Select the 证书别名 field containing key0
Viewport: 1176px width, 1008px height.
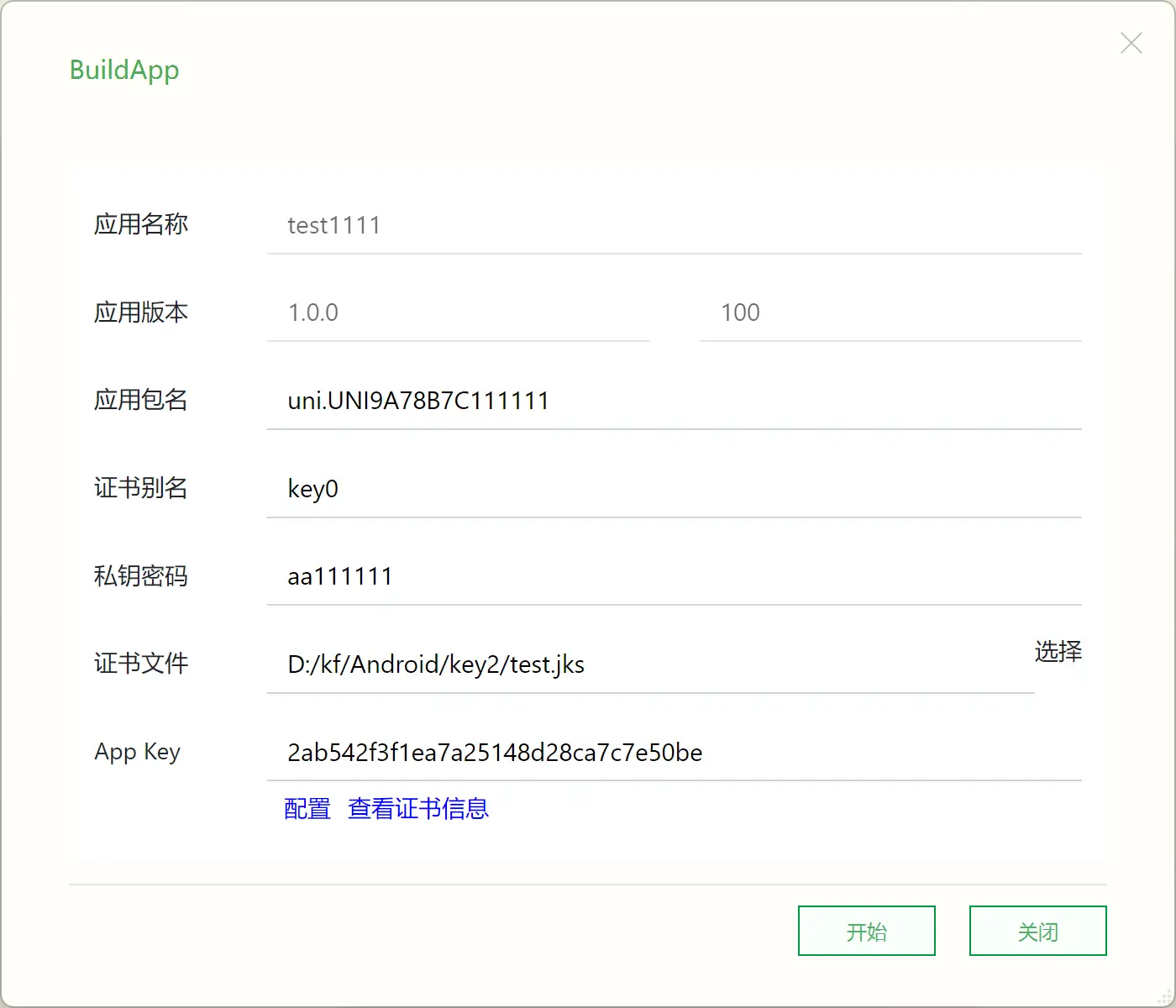674,489
